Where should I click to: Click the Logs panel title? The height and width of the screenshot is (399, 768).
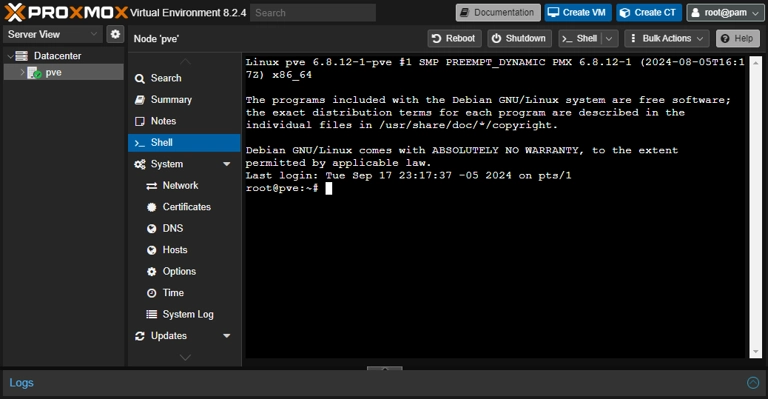(x=22, y=383)
